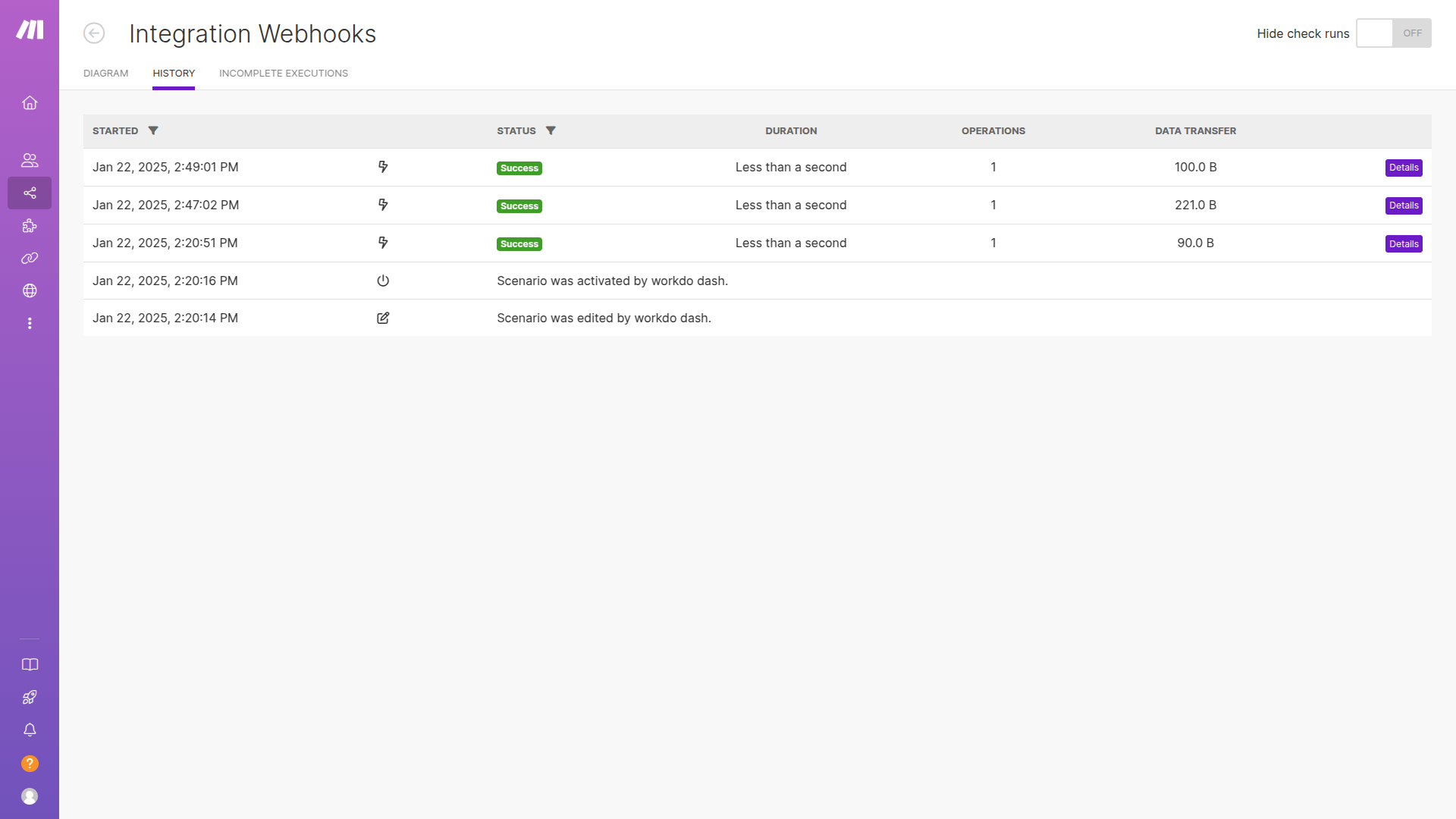The height and width of the screenshot is (819, 1456).
Task: Switch to the Diagram tab
Action: point(105,74)
